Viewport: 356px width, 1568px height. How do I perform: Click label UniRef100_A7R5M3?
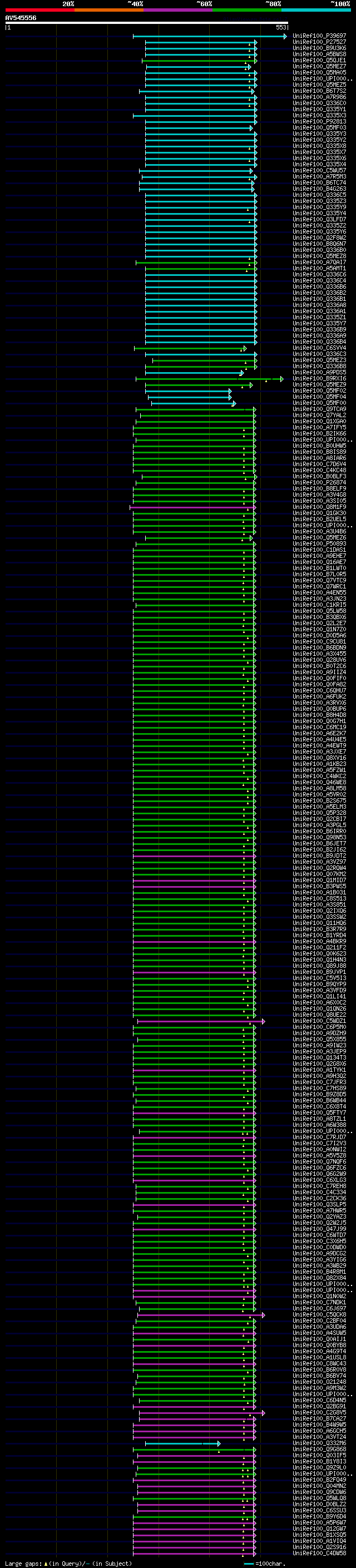pyautogui.click(x=319, y=176)
